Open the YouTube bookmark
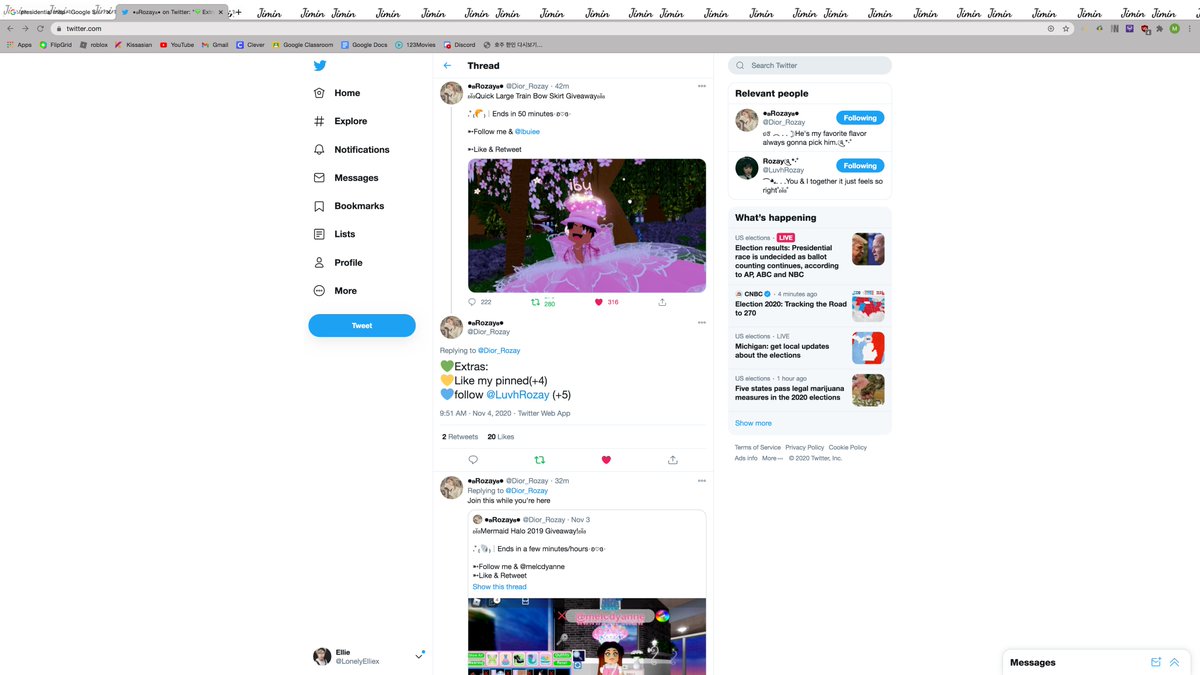 tap(177, 45)
